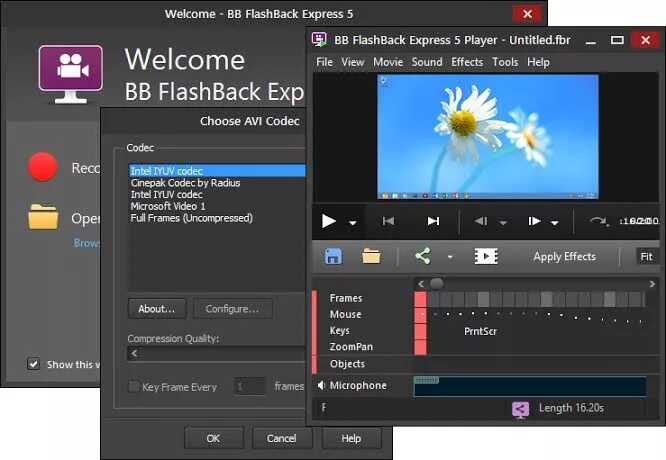Open the File menu
The image size is (666, 460).
(325, 62)
